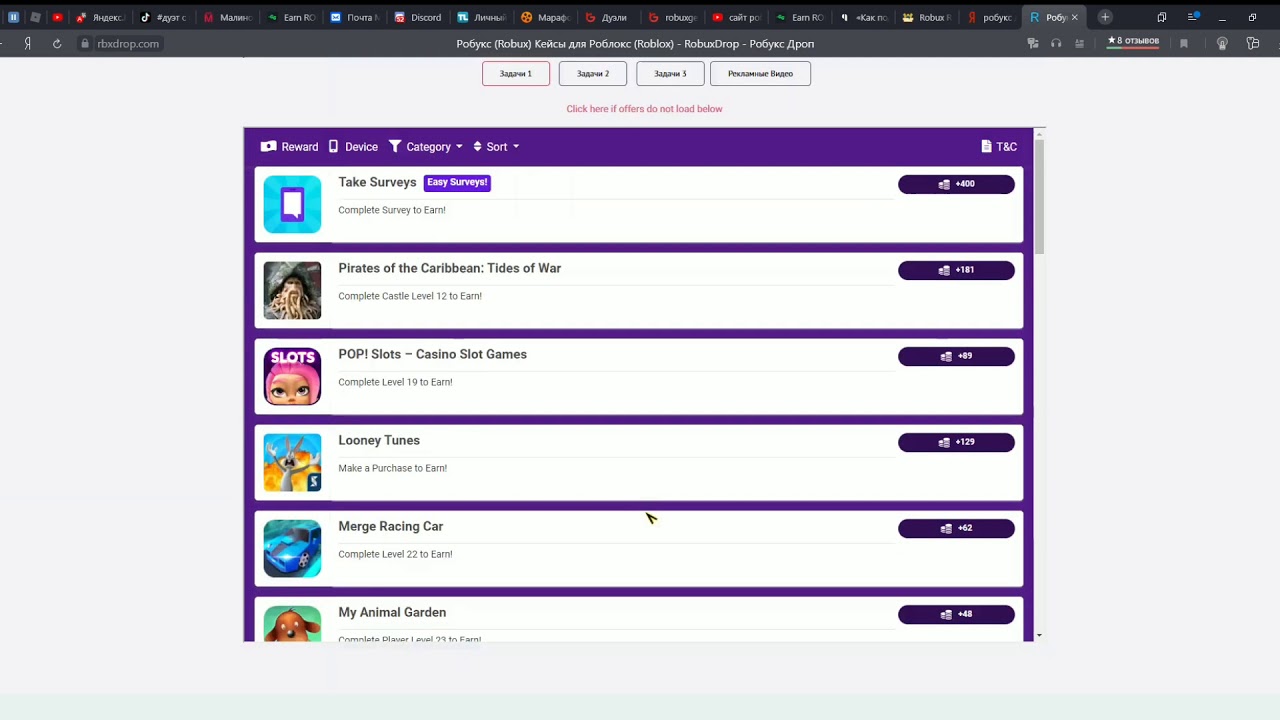The image size is (1280, 720).
Task: Switch to the Discord browser tab
Action: coord(418,17)
